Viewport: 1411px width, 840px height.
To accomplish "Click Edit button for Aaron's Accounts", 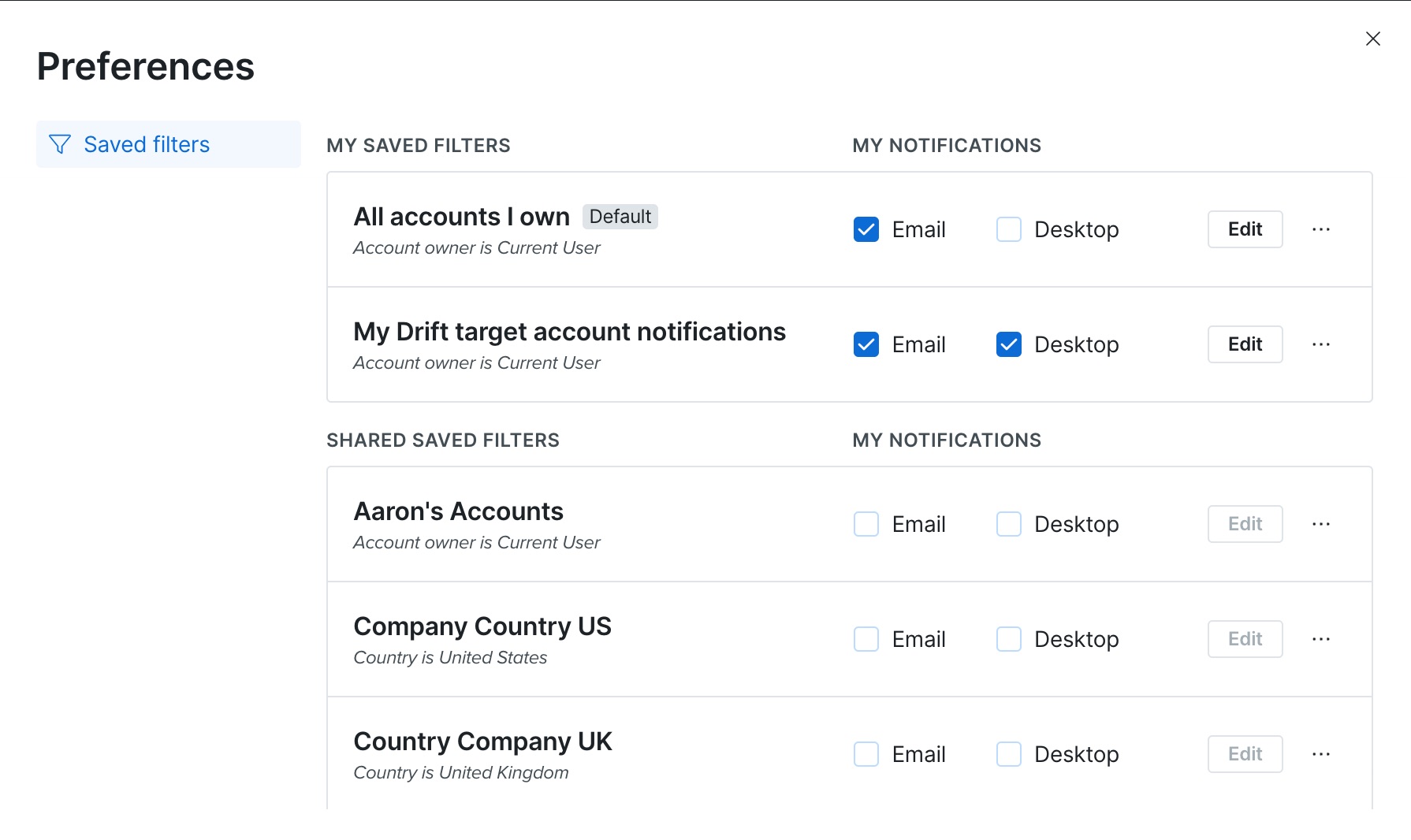I will pyautogui.click(x=1245, y=524).
